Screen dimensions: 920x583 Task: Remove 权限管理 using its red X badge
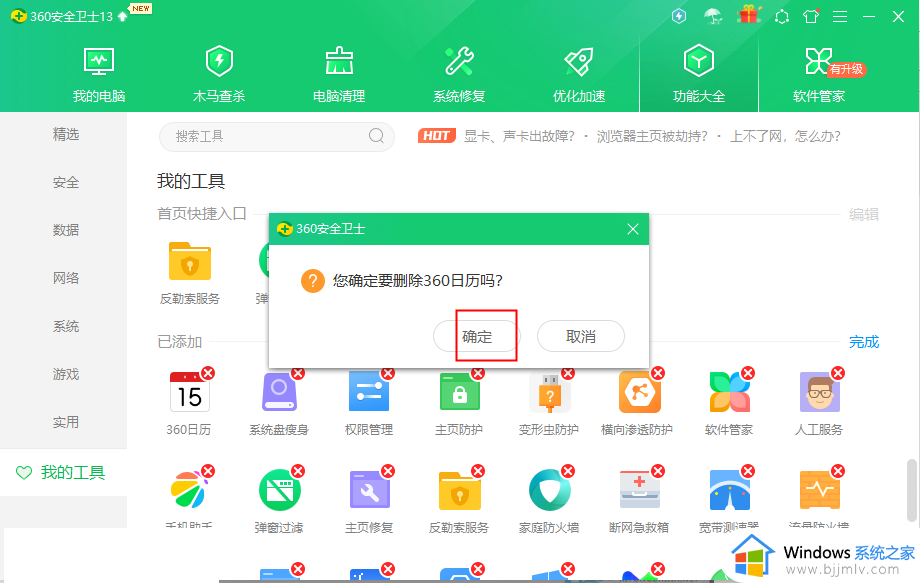[388, 373]
